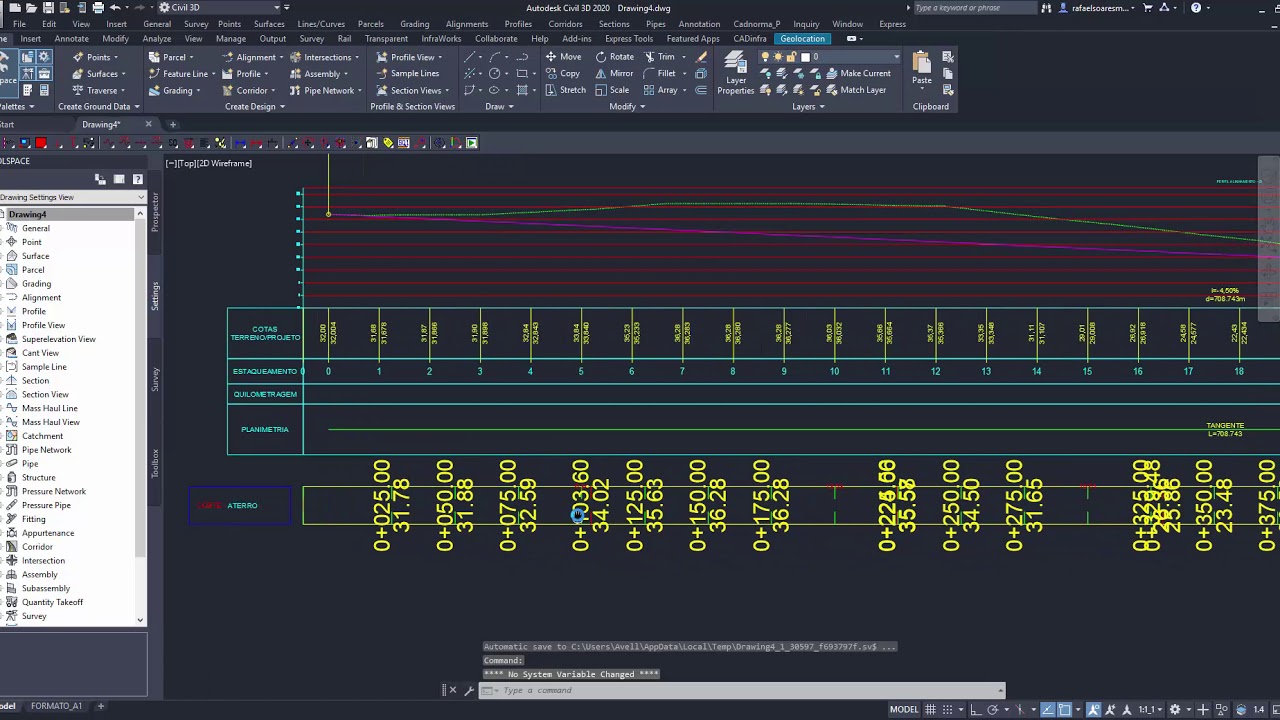The height and width of the screenshot is (720, 1280).
Task: Click the Customization gear in status bar
Action: coord(1175,709)
